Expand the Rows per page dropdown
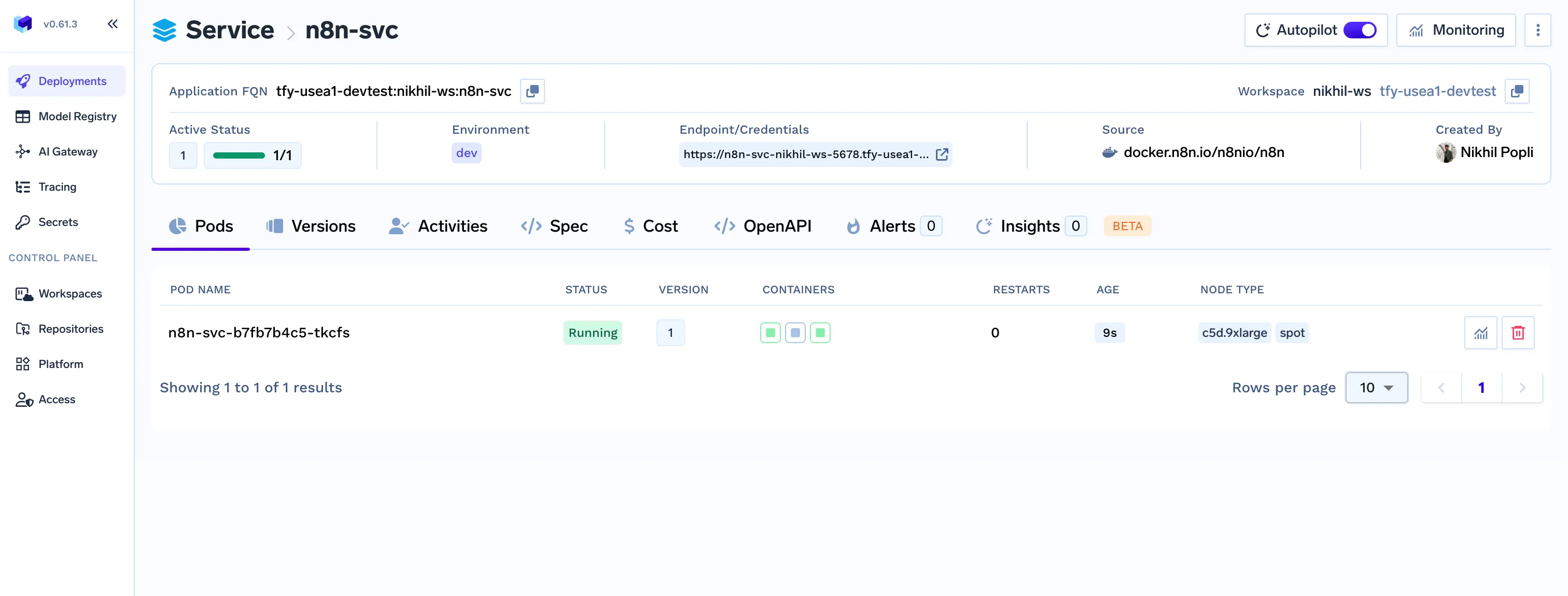This screenshot has height=596, width=1568. click(1376, 388)
